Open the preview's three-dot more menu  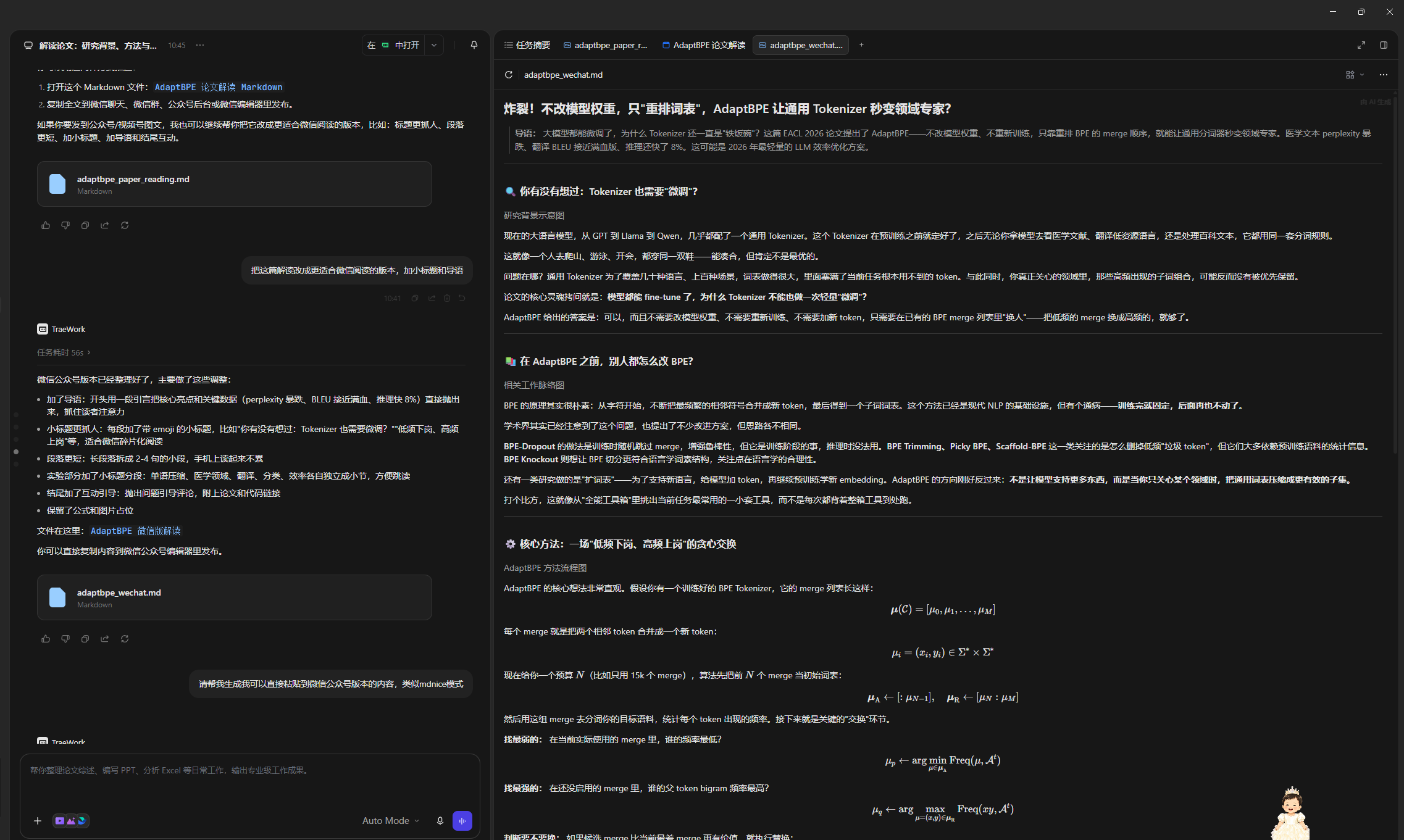[1384, 75]
